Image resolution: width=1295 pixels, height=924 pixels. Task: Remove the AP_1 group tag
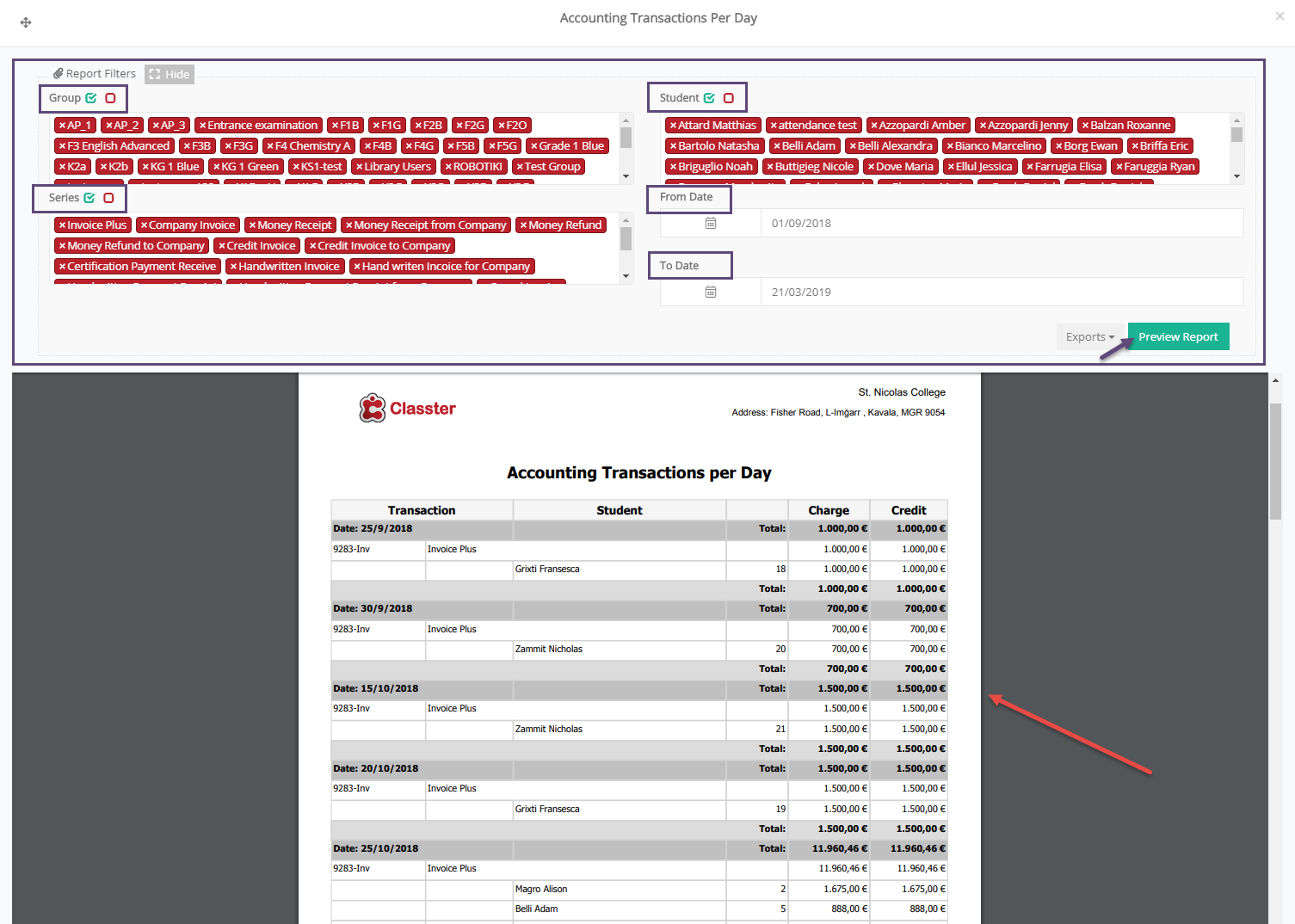[x=62, y=126]
